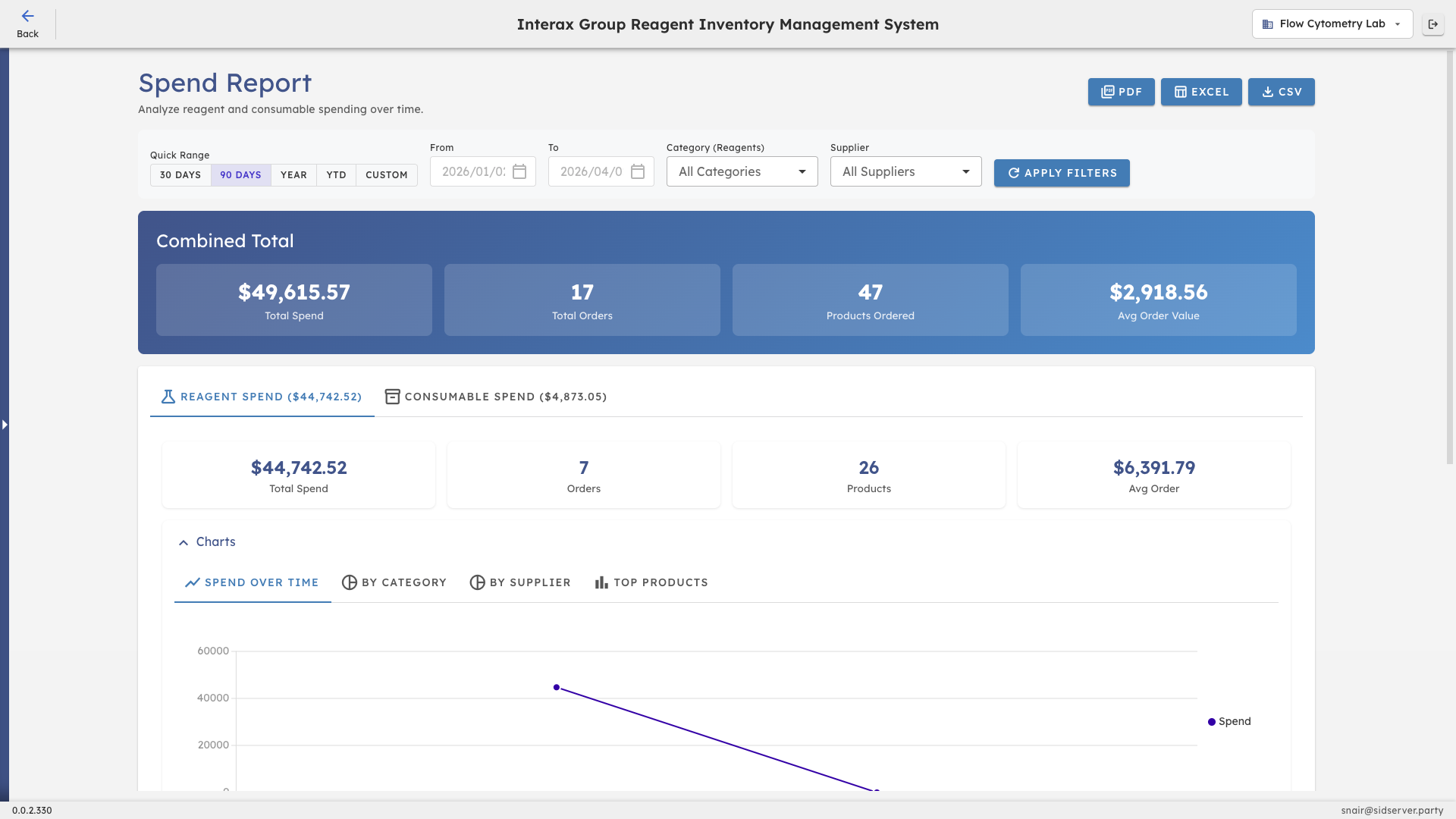Click the Excel export icon
The height and width of the screenshot is (819, 1456).
point(1181,92)
